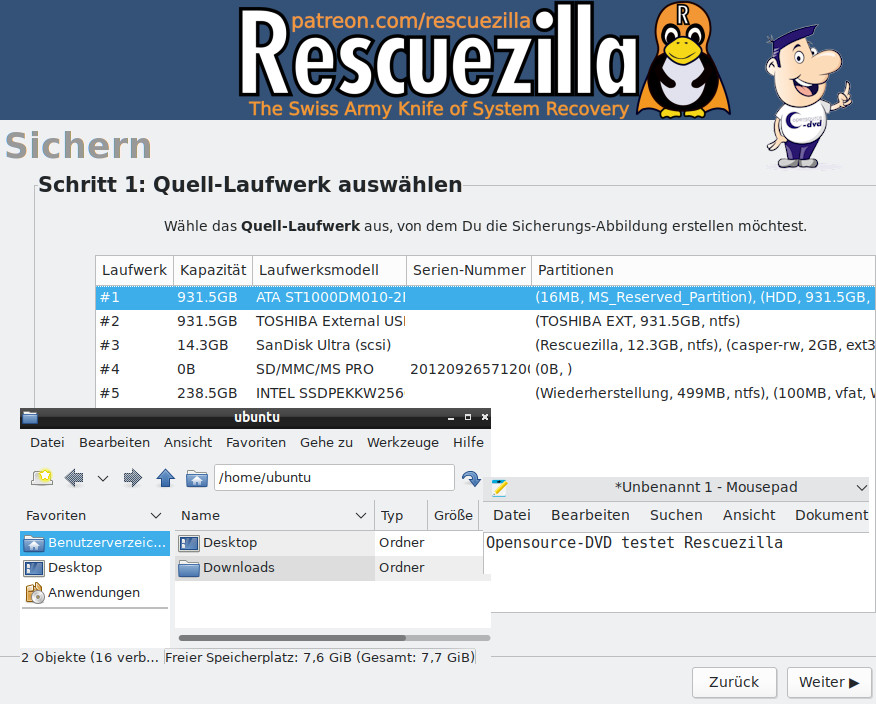876x704 pixels.
Task: Click the /home/ubuntu path field
Action: coord(332,478)
